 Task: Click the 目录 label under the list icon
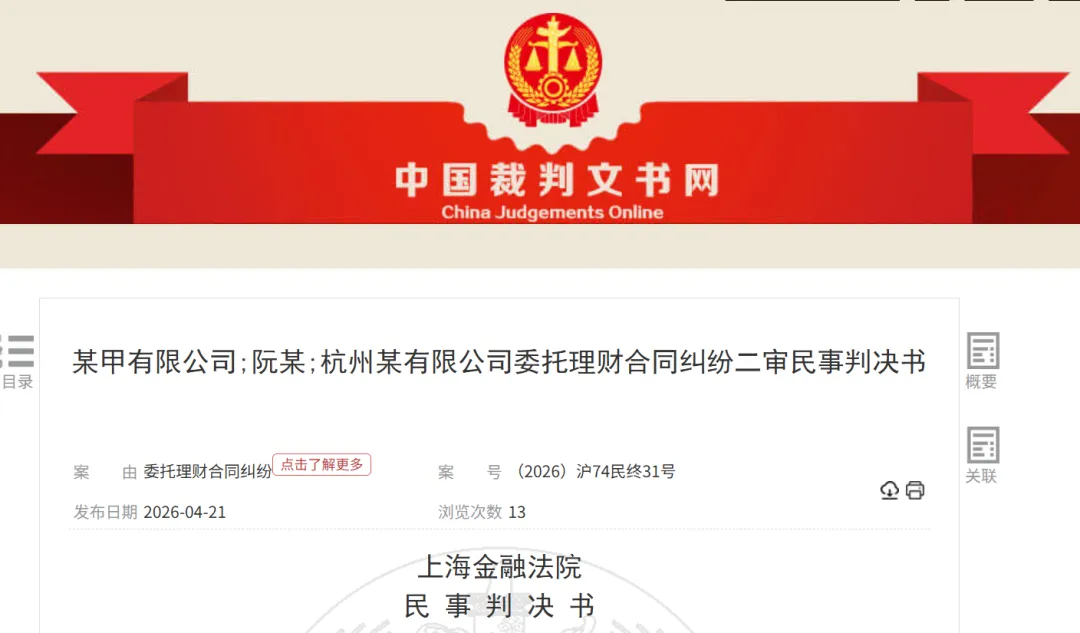[x=18, y=382]
